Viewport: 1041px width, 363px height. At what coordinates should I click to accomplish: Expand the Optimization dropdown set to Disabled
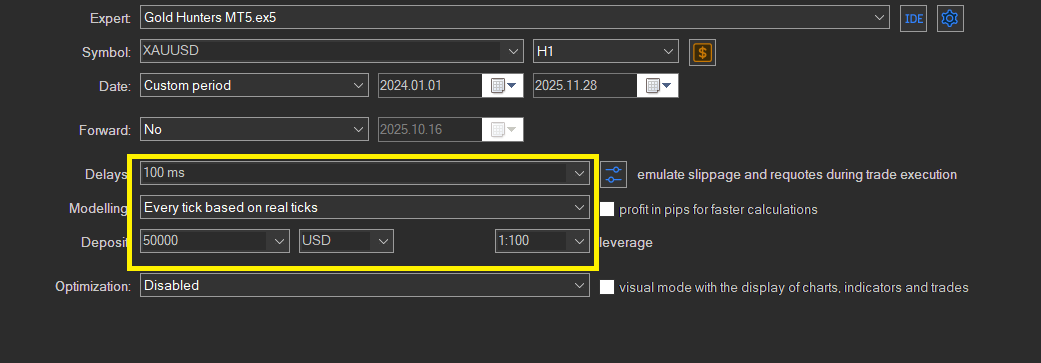(x=364, y=285)
